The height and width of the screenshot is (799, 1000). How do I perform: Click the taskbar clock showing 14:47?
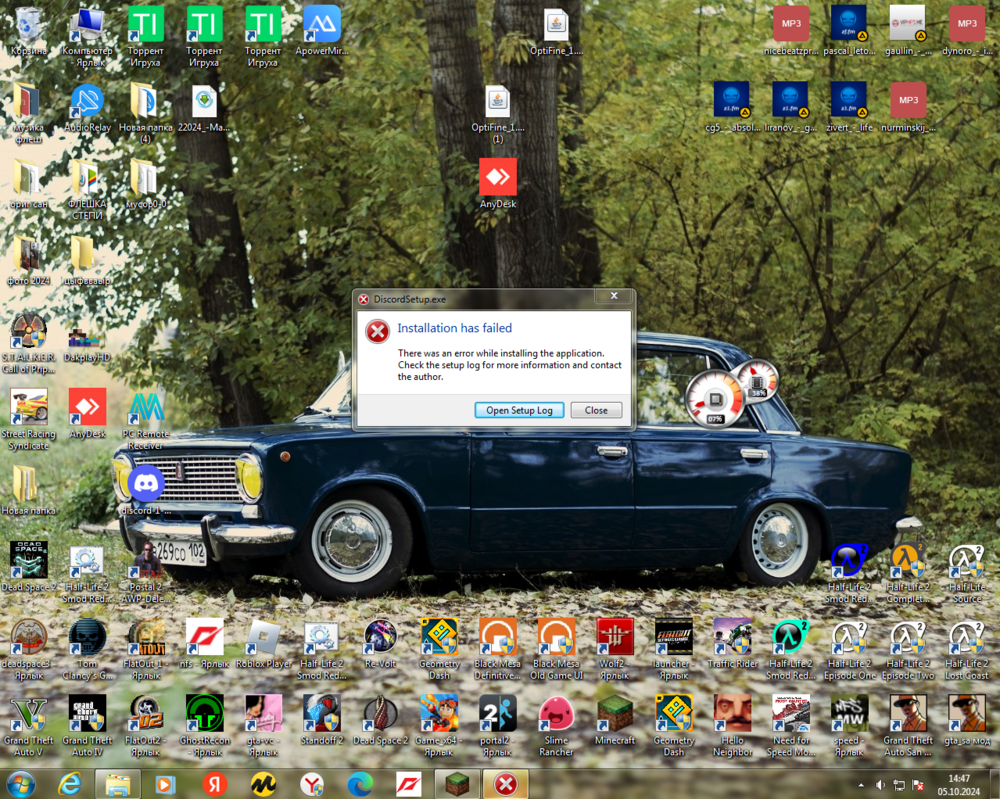[x=959, y=785]
